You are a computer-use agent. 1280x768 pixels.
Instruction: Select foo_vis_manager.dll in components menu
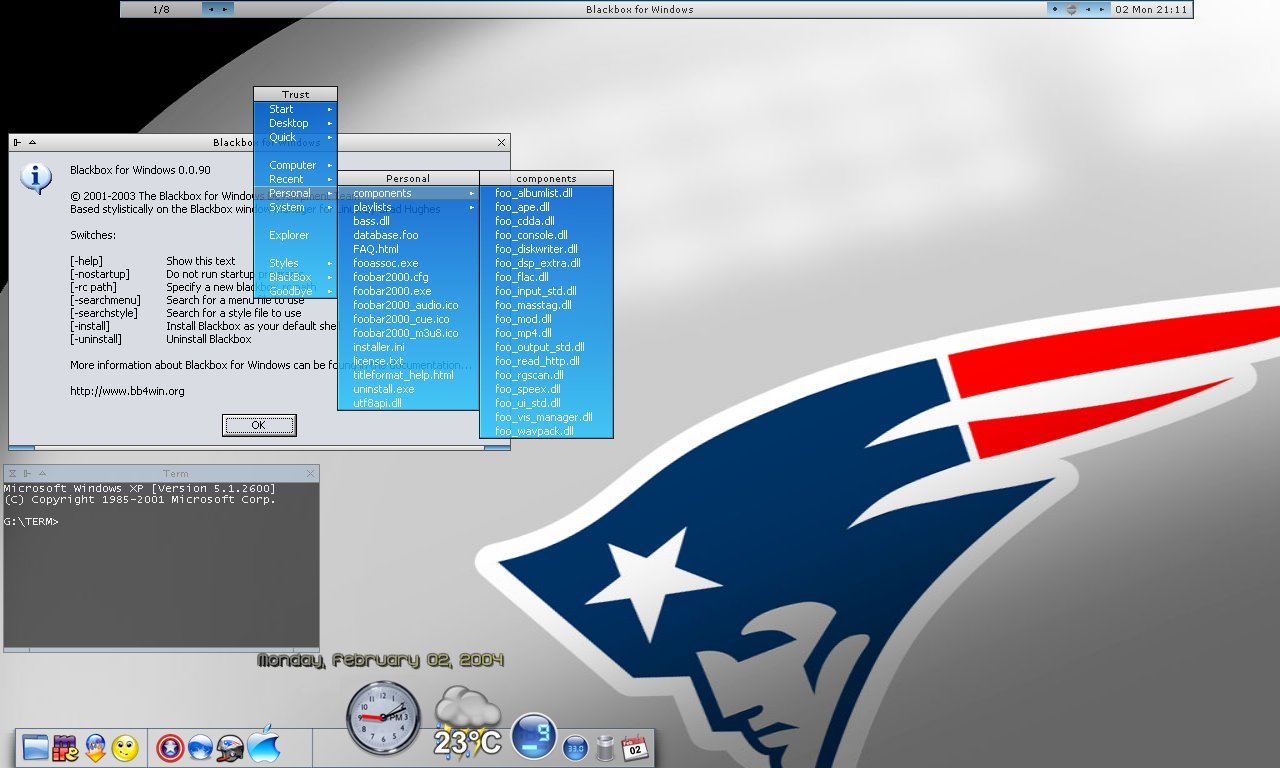point(546,417)
